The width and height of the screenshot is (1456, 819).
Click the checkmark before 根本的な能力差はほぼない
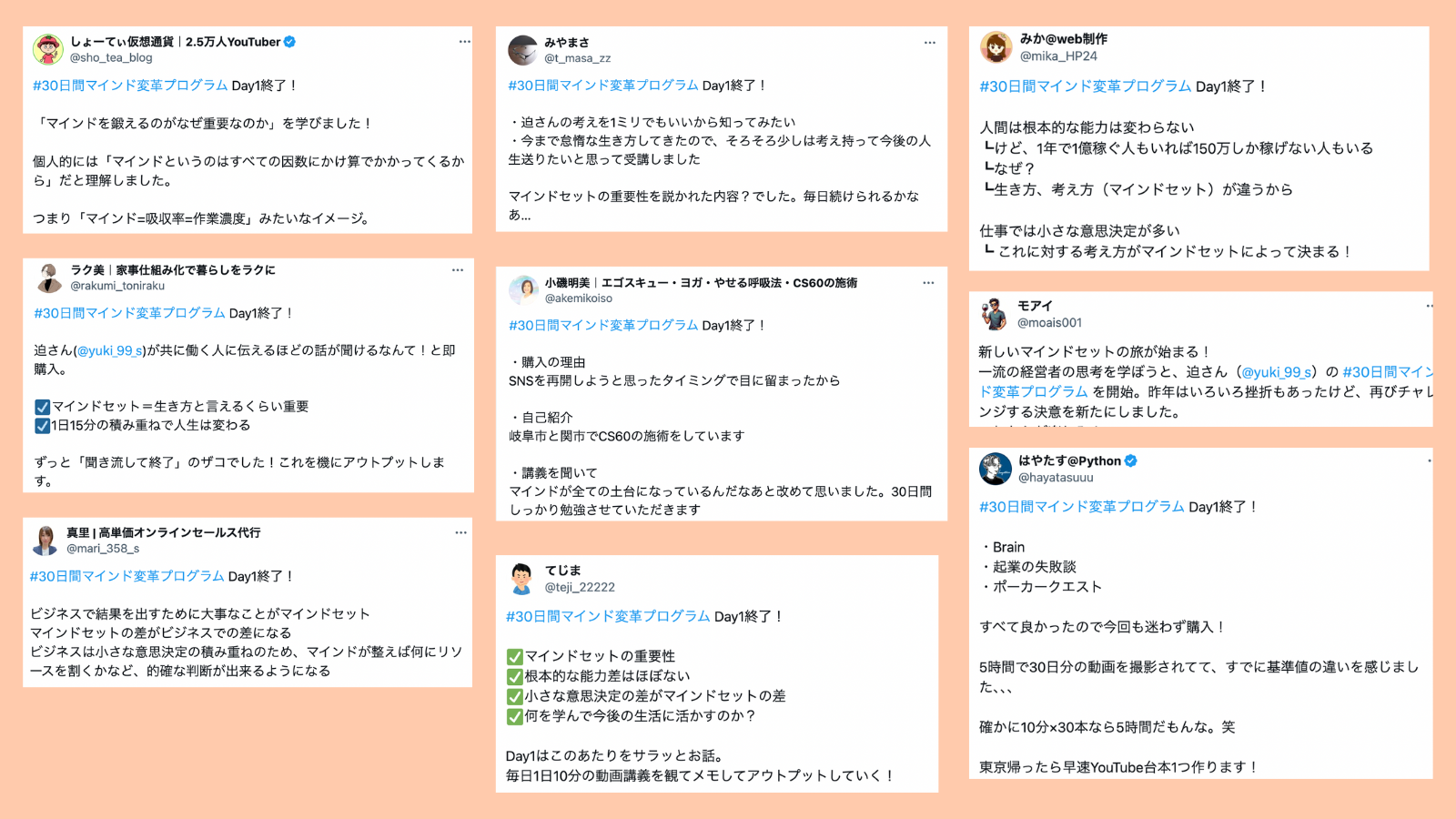tap(514, 676)
